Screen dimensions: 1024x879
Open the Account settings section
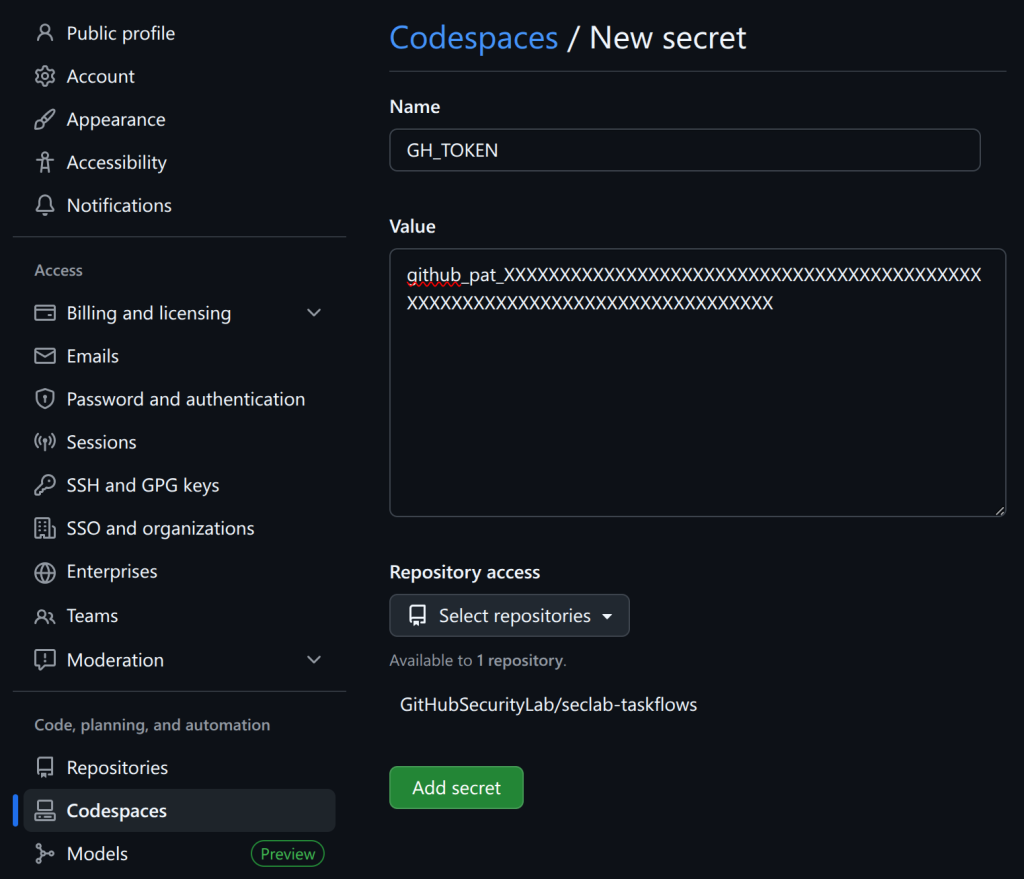pos(100,76)
